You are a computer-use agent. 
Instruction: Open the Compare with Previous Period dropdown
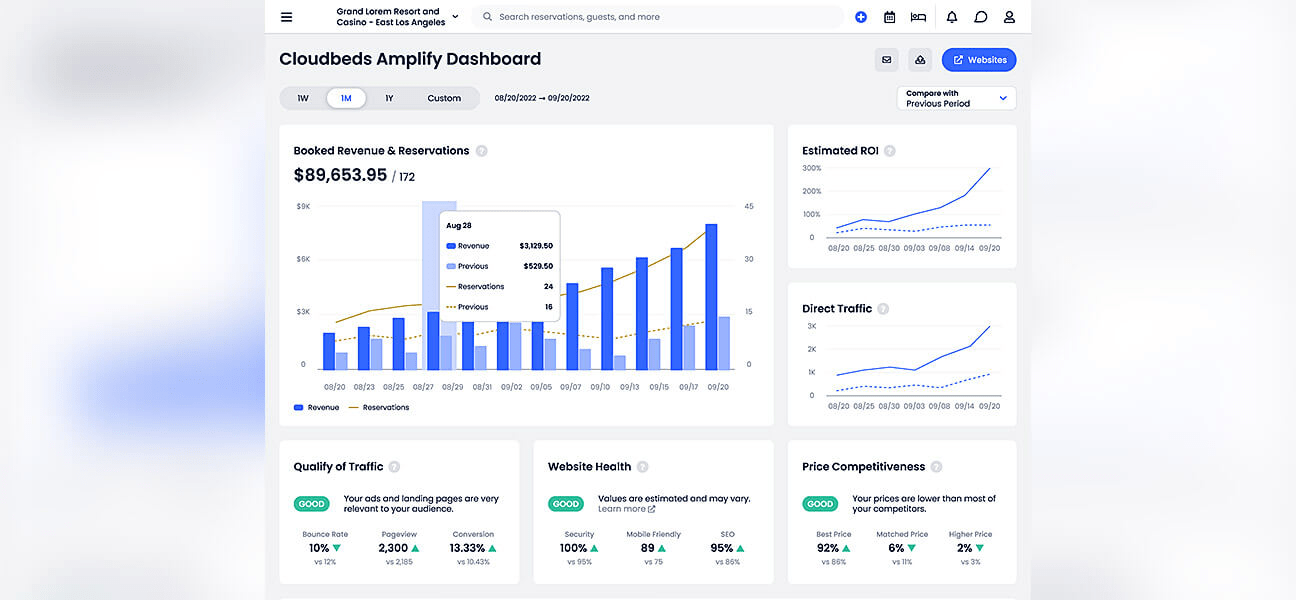click(957, 98)
